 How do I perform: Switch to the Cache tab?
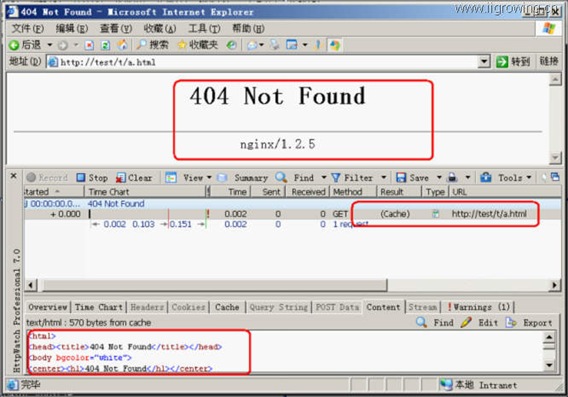pyautogui.click(x=227, y=307)
